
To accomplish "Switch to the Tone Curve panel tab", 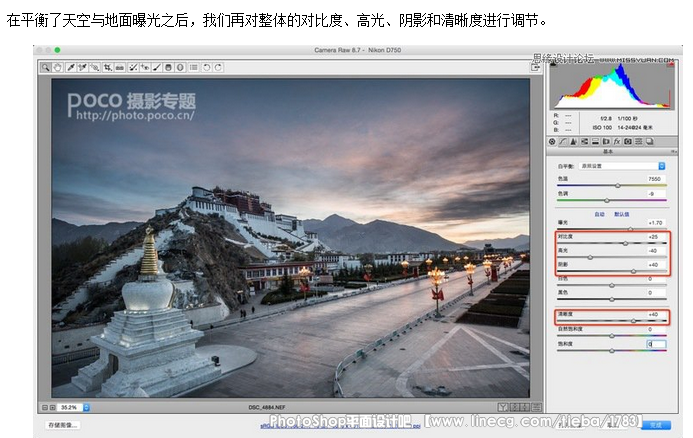I will (x=563, y=141).
